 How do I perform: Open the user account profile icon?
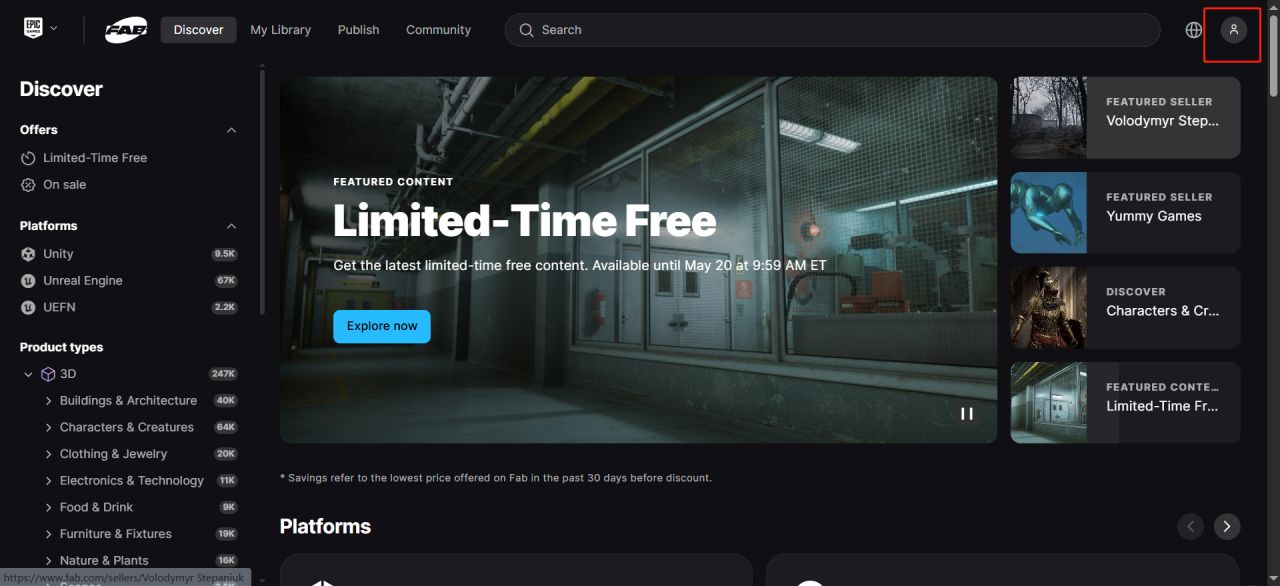pyautogui.click(x=1233, y=30)
